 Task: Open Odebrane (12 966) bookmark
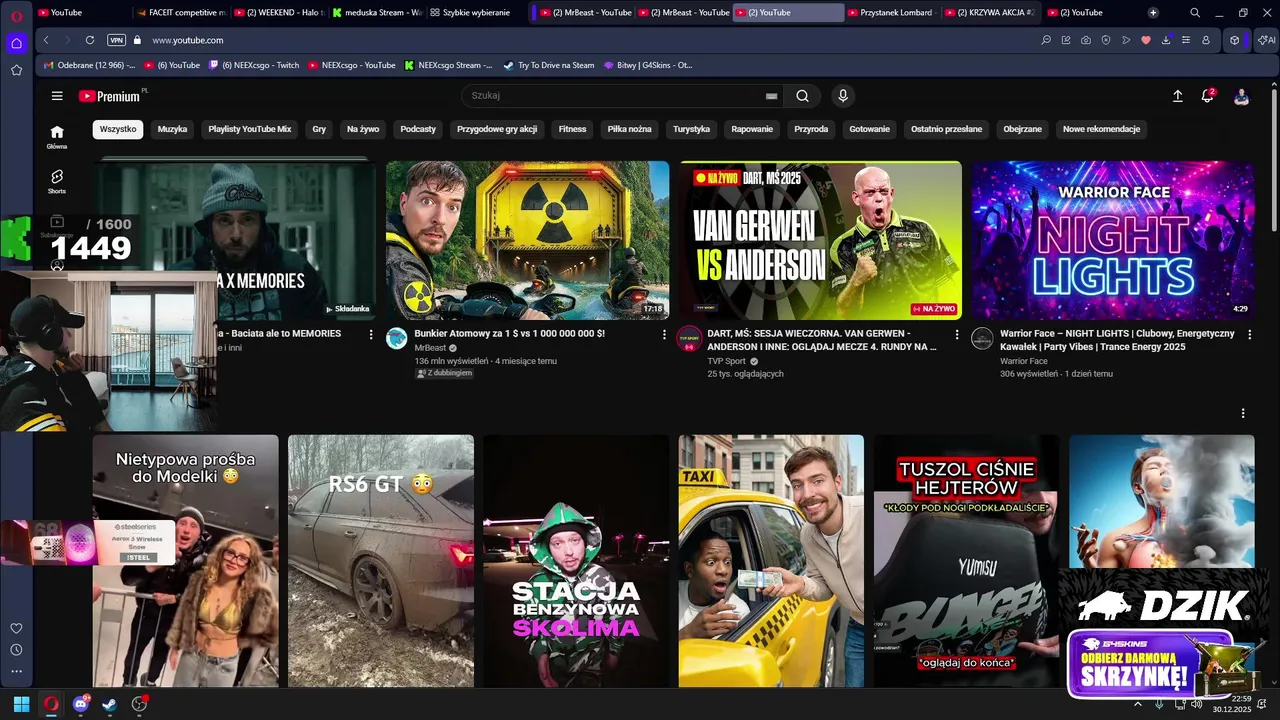click(90, 65)
